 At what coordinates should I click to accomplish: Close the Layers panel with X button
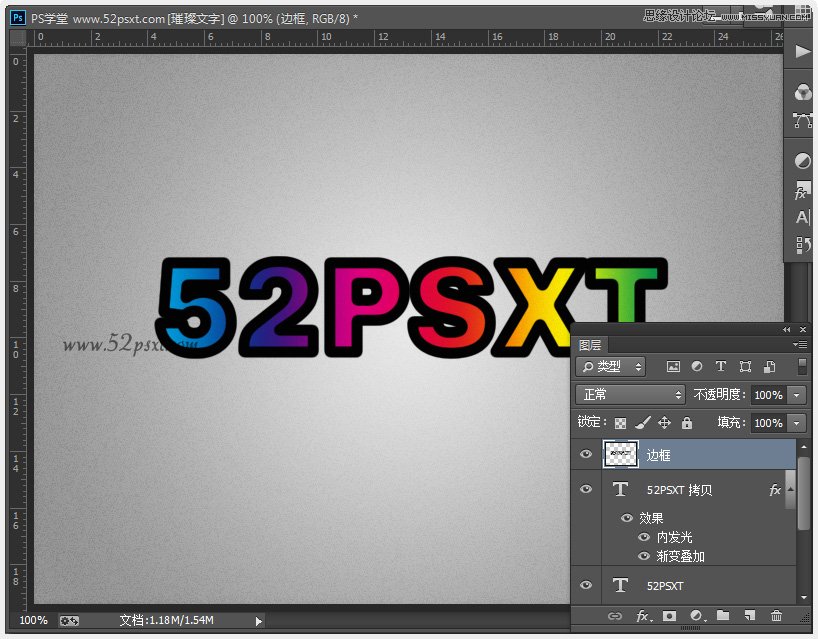point(803,330)
